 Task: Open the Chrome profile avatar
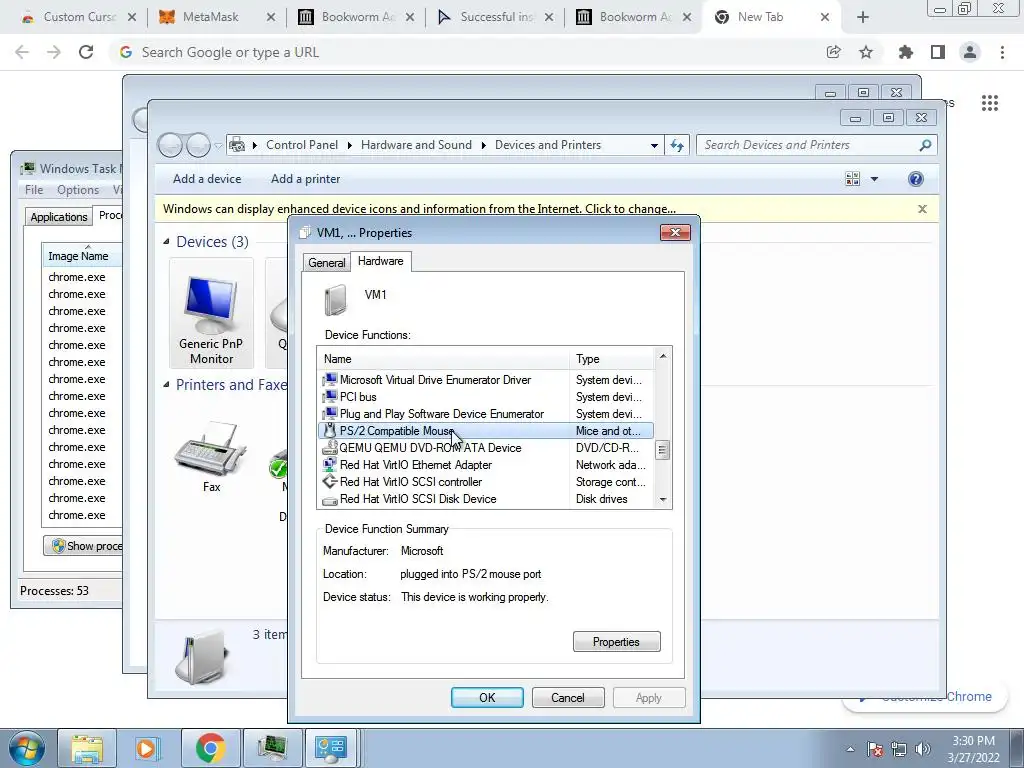point(970,52)
